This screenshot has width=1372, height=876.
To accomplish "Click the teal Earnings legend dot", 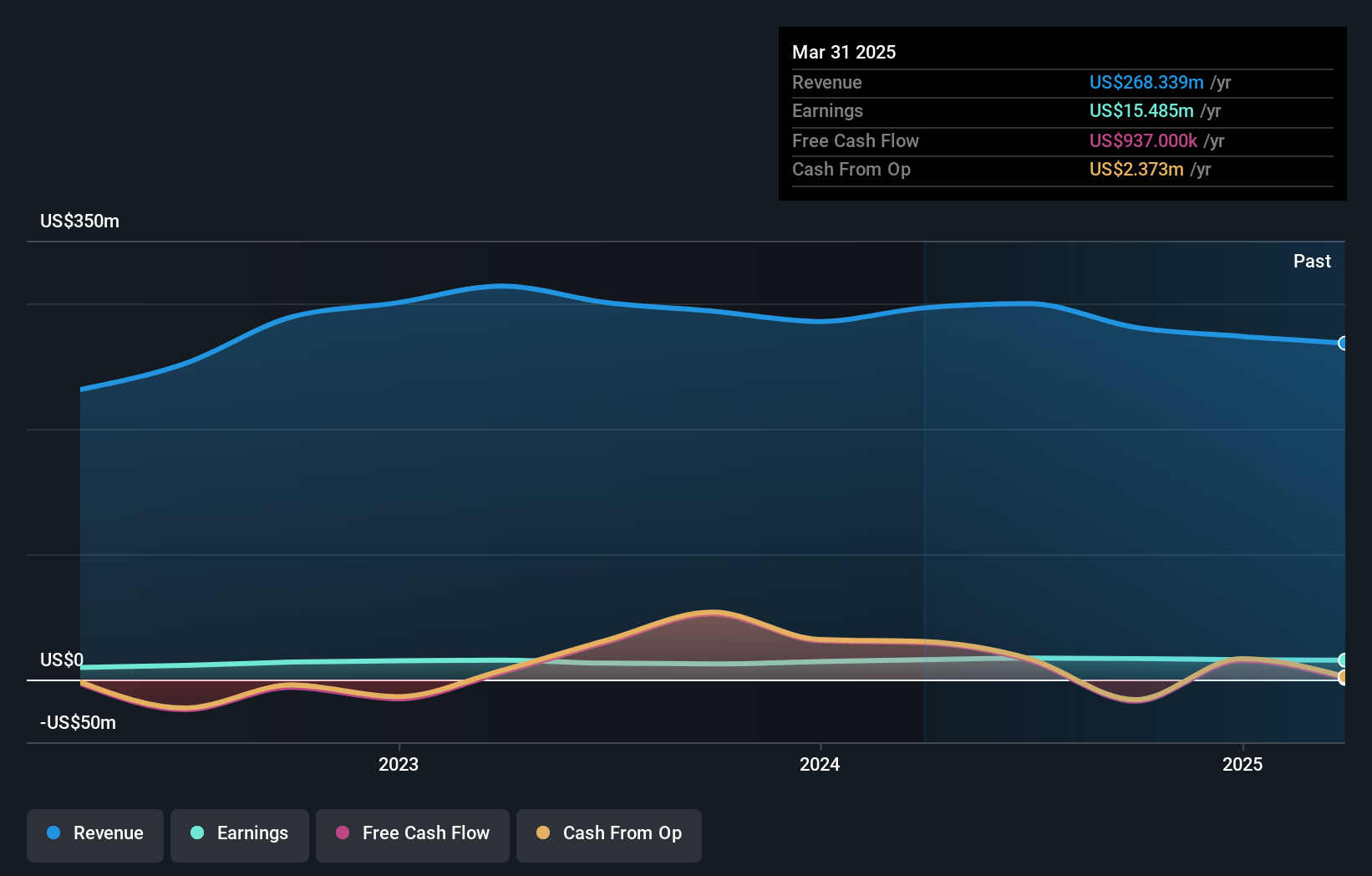I will coord(197,833).
